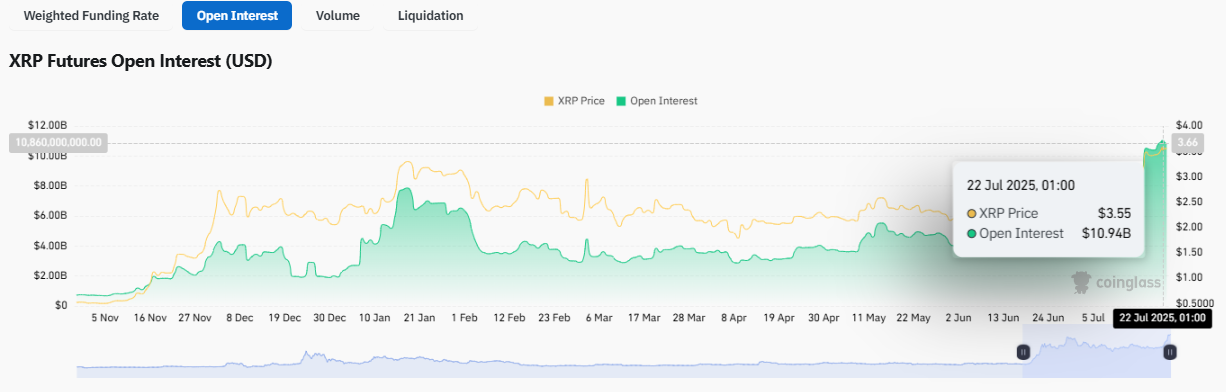
Task: Select the Open Interest tab
Action: (237, 16)
